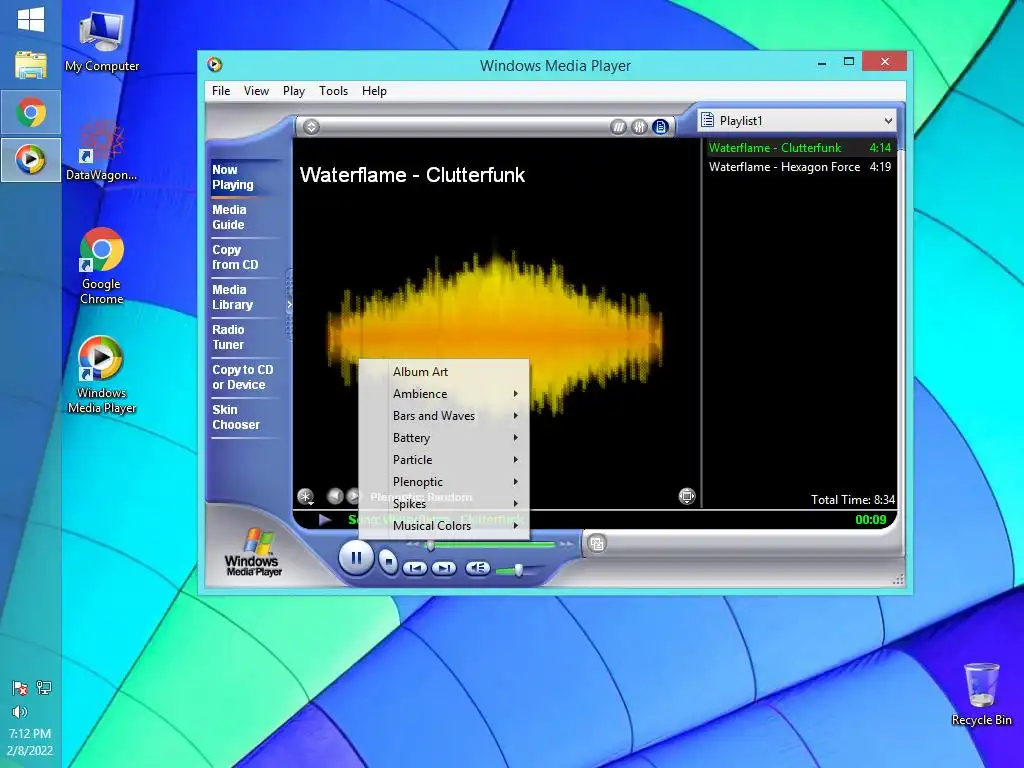Open the View menu
1024x768 pixels.
(x=256, y=91)
